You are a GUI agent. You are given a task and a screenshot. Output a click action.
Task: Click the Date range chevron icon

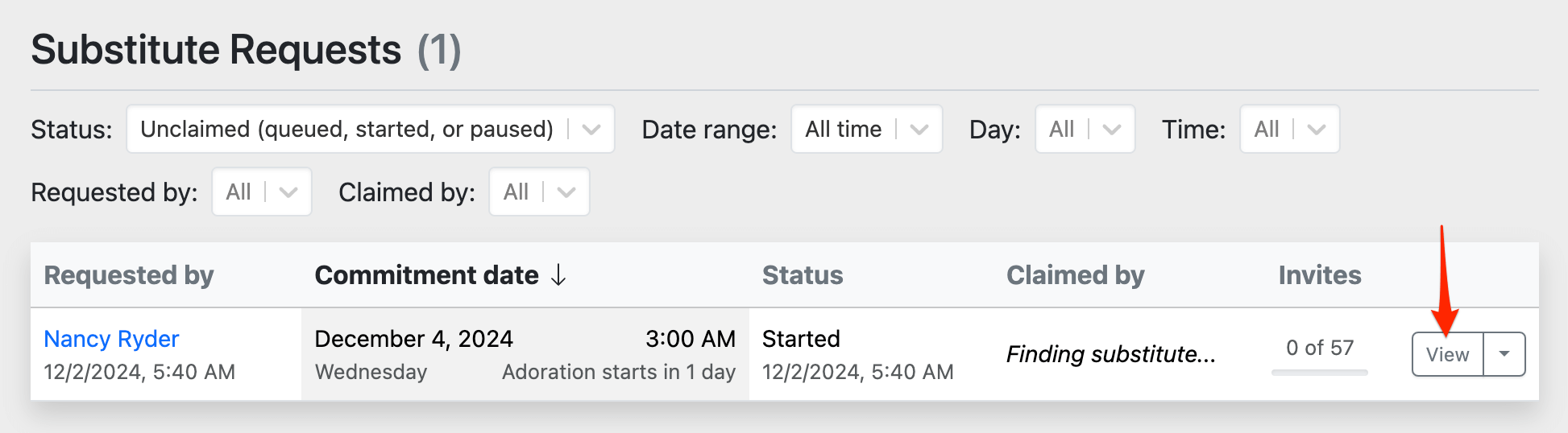pos(919,130)
